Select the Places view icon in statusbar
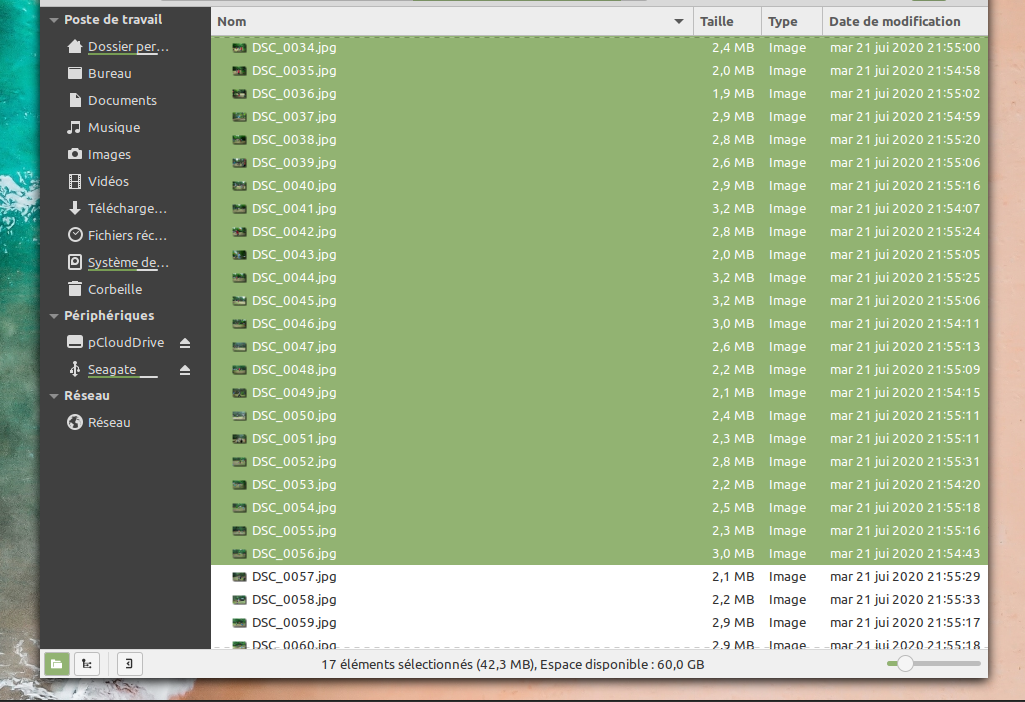Screen dimensions: 1025x702 [56, 663]
